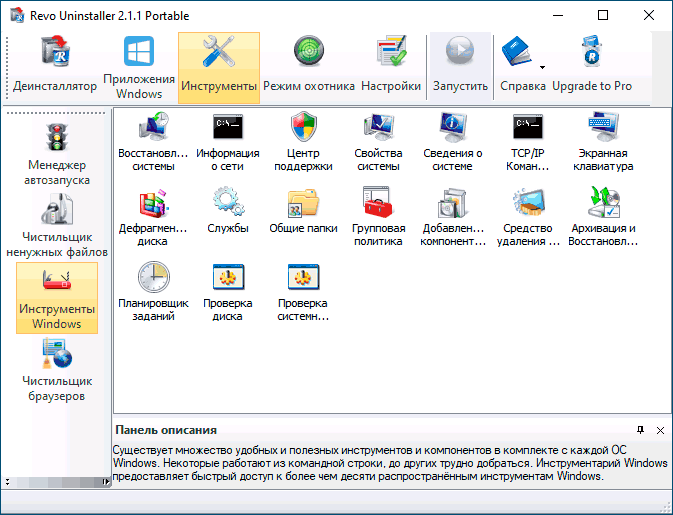Viewport: 673px width, 515px height.
Task: Pin the Панель описания panel
Action: (x=640, y=430)
